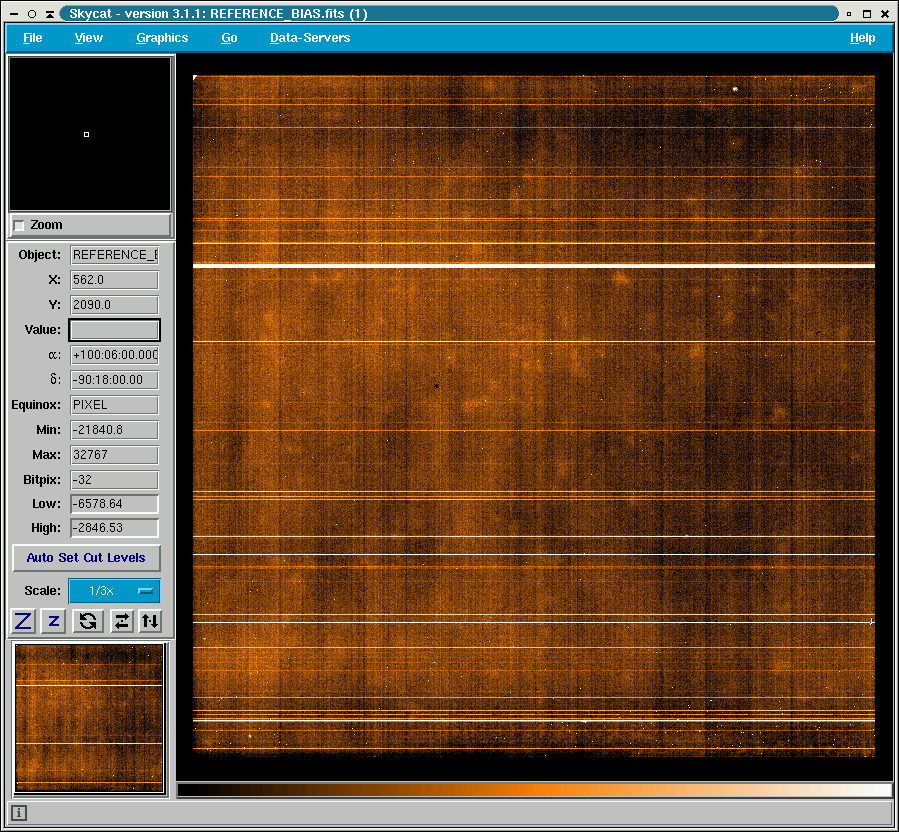
Task: Select the High cut level field
Action: tap(114, 528)
